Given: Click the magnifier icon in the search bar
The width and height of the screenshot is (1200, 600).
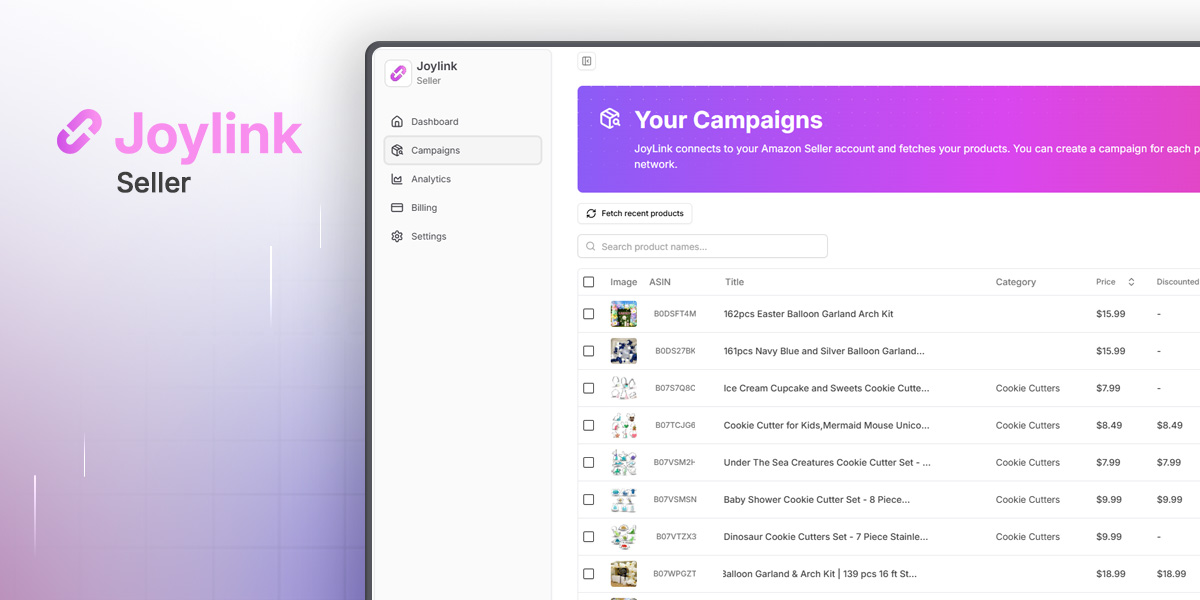Looking at the screenshot, I should point(589,246).
